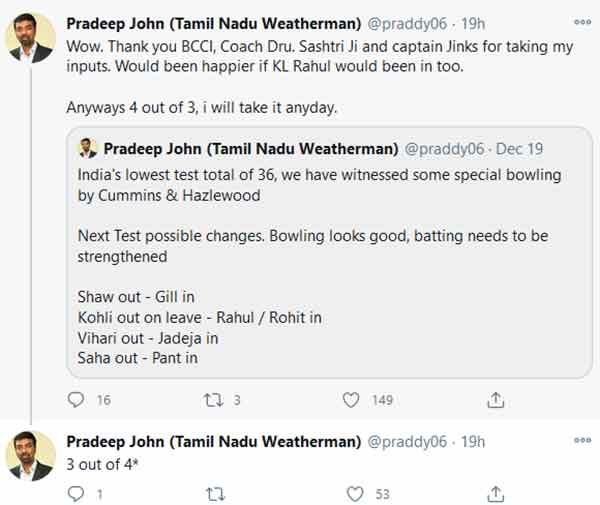This screenshot has width=600, height=505.
Task: Click small avatar in the quoted tweet
Action: [x=88, y=148]
